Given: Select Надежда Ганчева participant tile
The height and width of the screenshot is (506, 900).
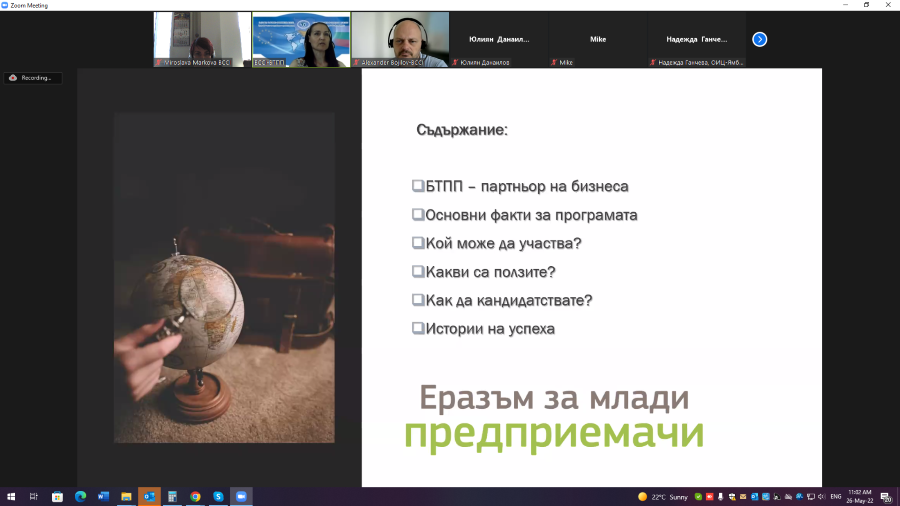Looking at the screenshot, I should 696,39.
